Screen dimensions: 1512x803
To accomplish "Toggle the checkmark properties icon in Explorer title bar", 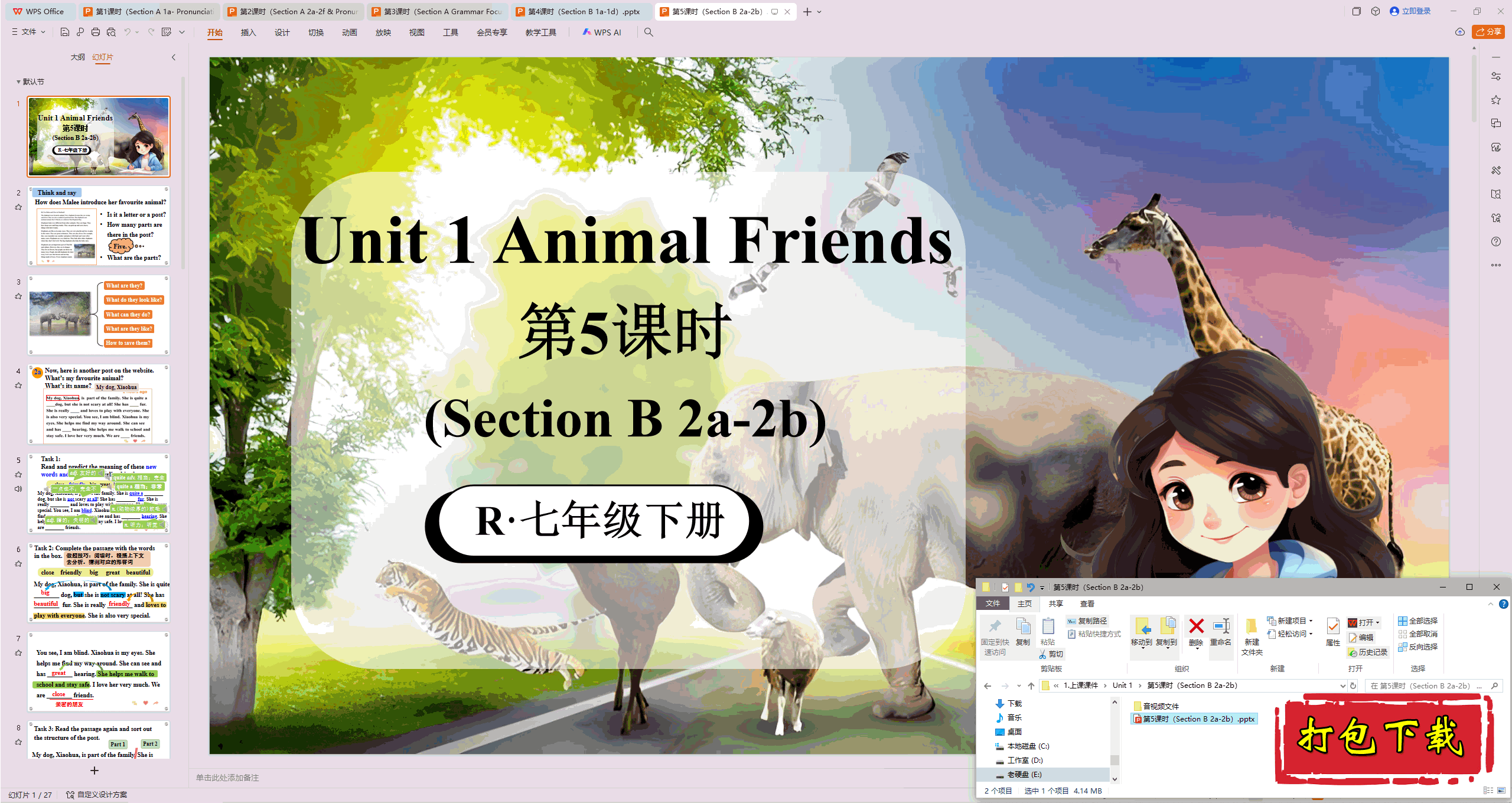I will (x=1005, y=587).
